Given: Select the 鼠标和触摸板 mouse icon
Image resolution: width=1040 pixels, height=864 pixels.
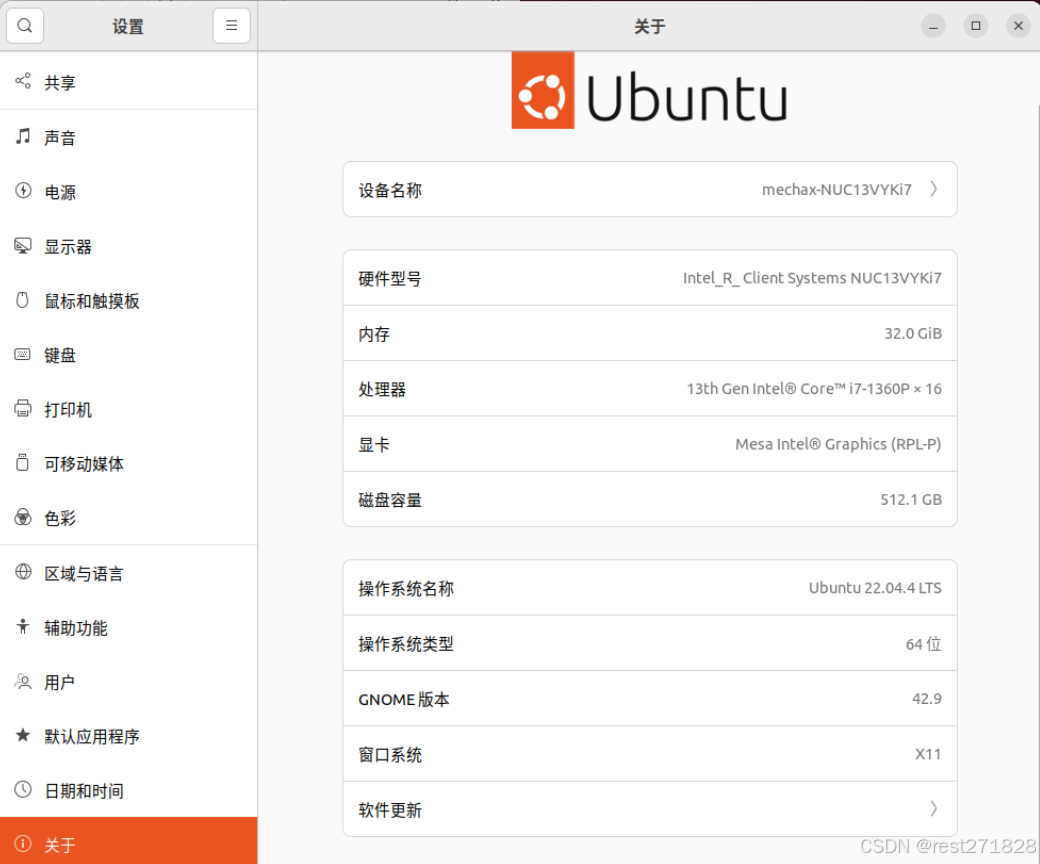Looking at the screenshot, I should click(x=22, y=300).
